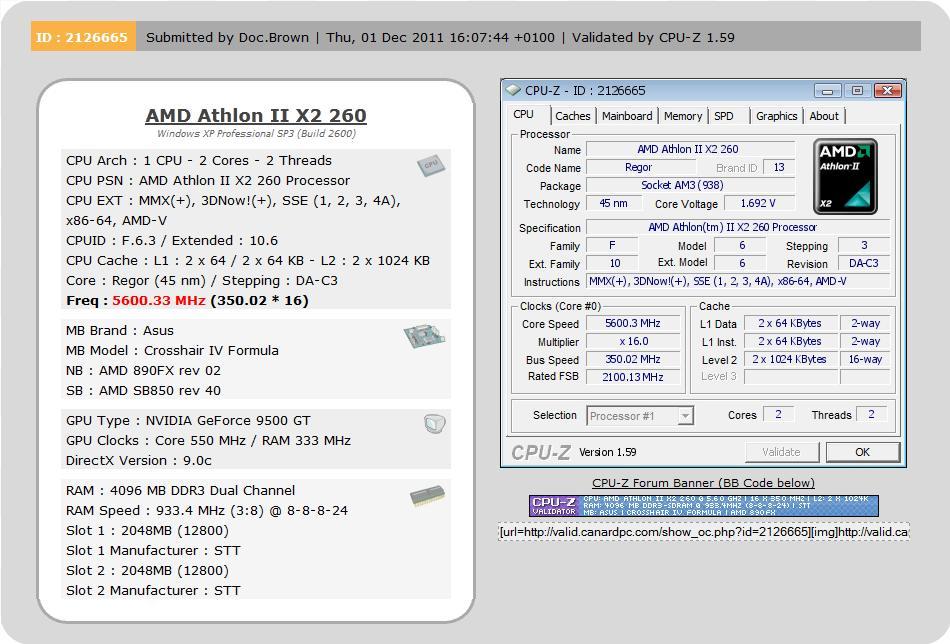Click the Brand ID value 13

pos(779,167)
